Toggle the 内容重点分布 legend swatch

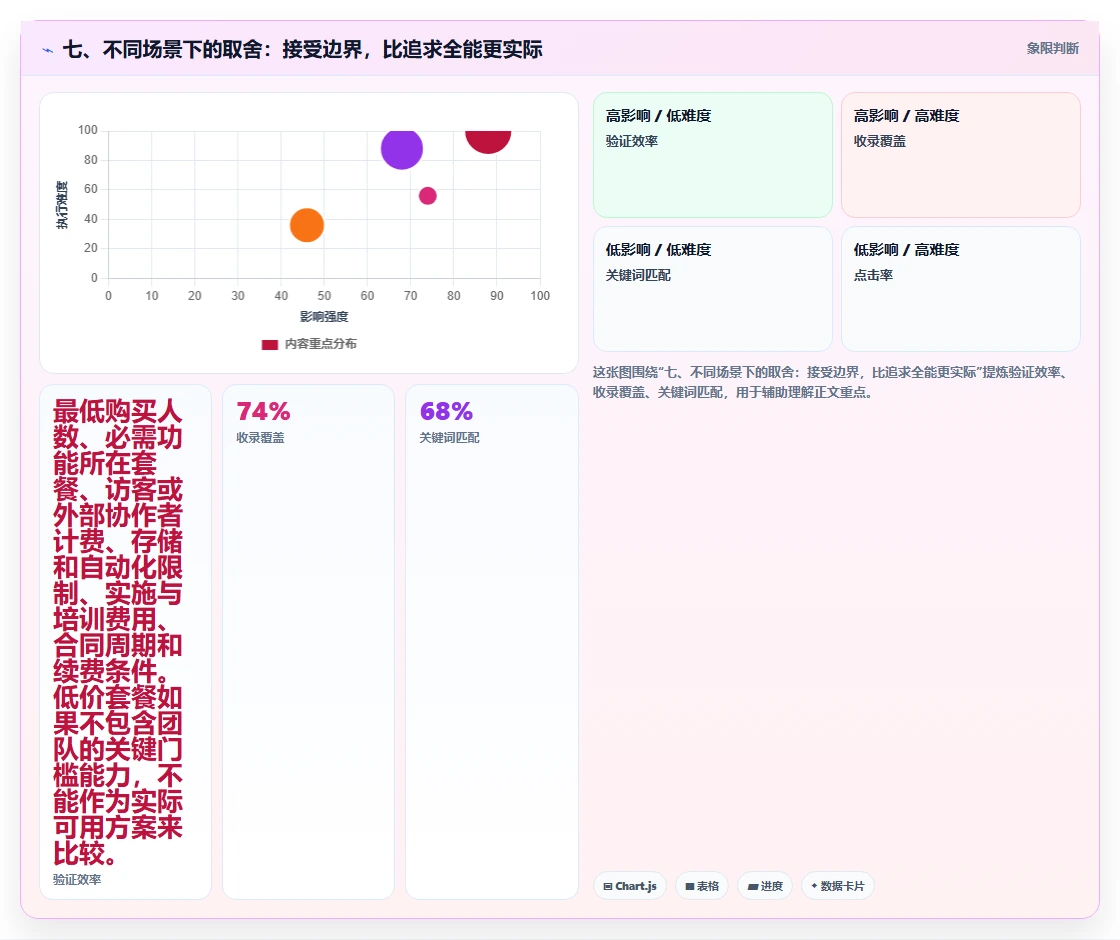pos(269,344)
